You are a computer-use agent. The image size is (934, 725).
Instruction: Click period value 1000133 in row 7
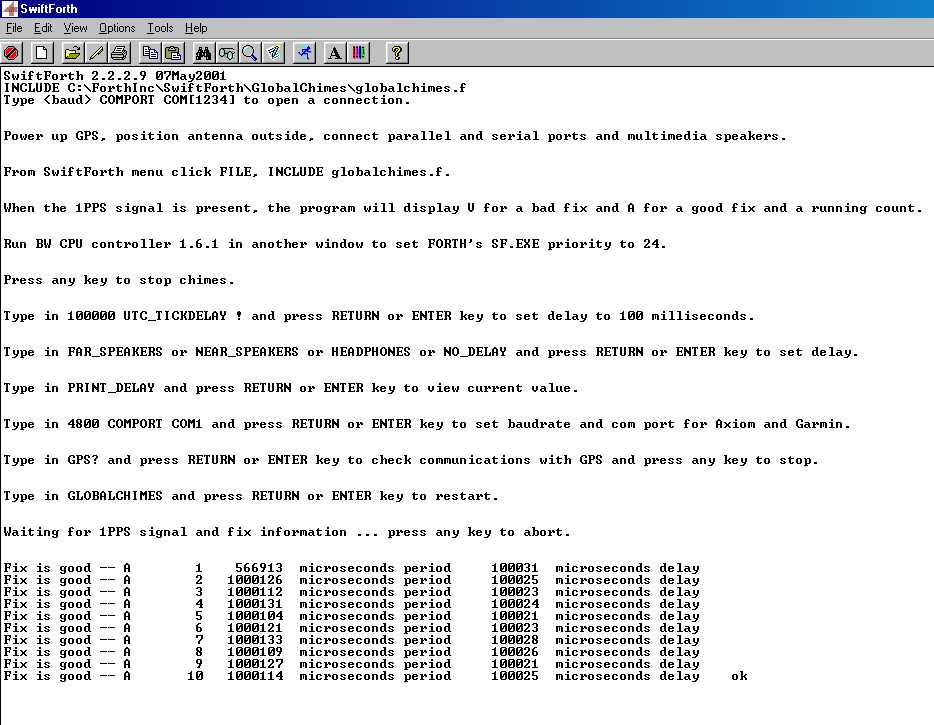(x=255, y=640)
